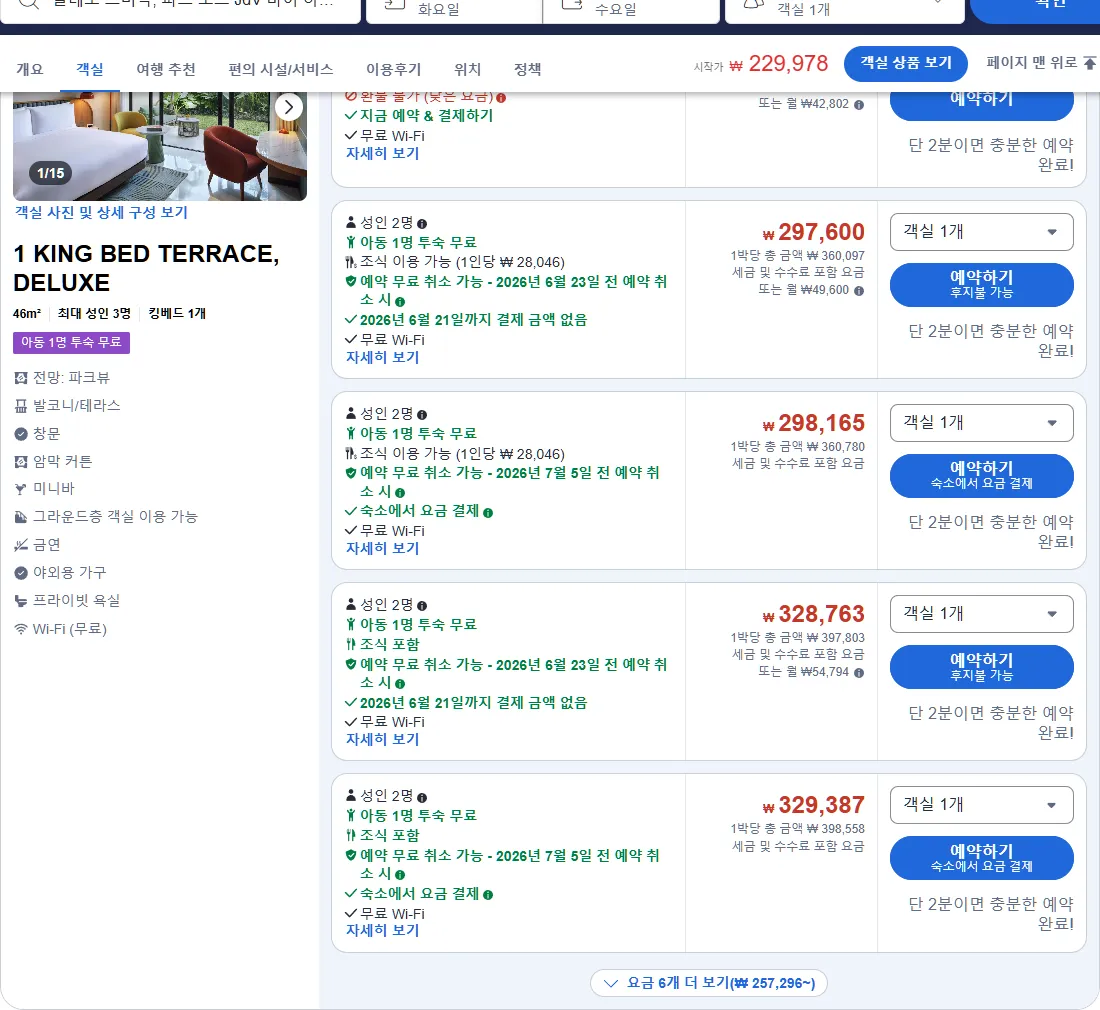Book the ₩328,763 rate with 예약하기
This screenshot has height=1010, width=1100.
pyautogui.click(x=981, y=667)
